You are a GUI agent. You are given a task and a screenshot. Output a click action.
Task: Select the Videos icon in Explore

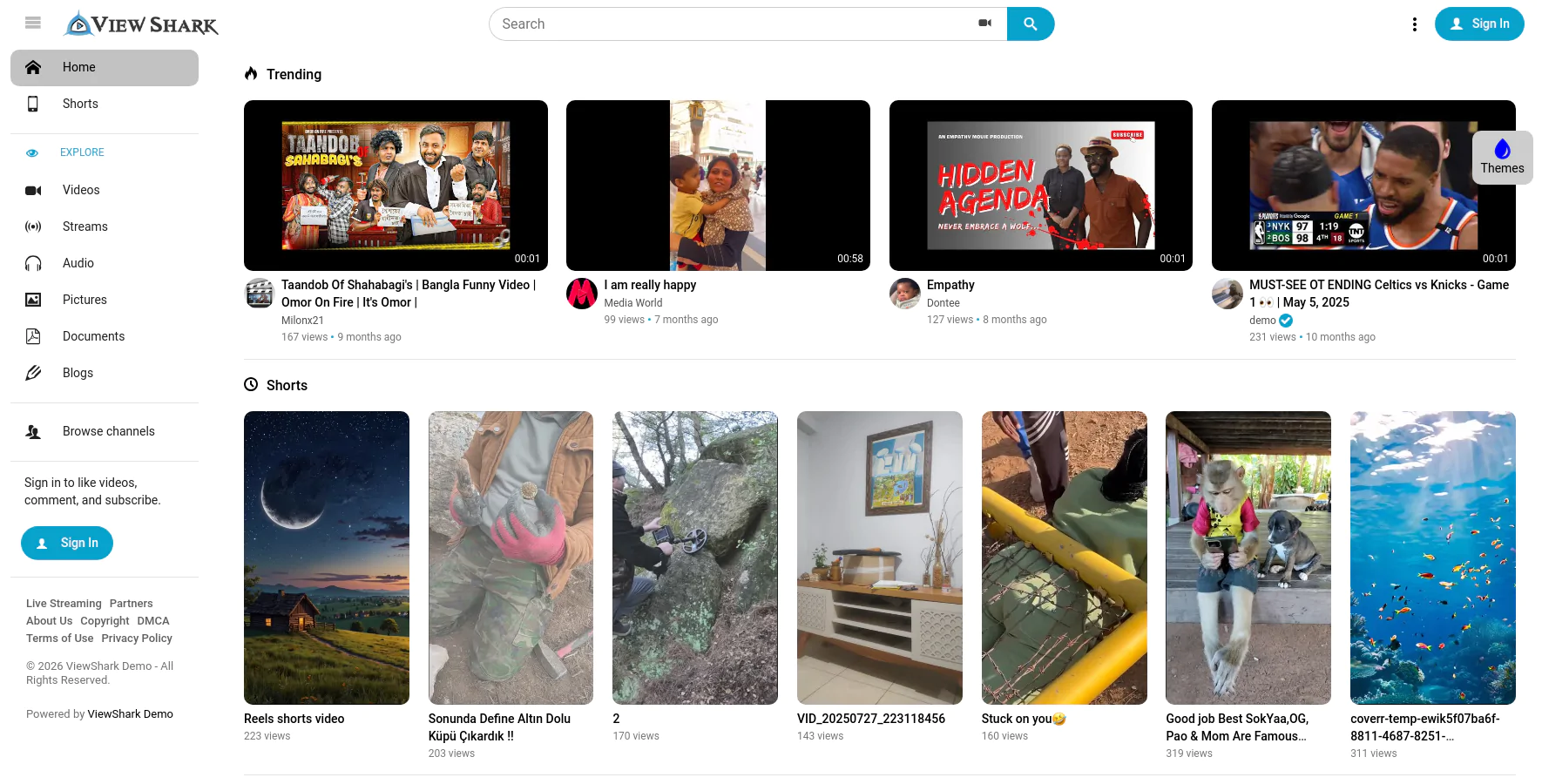[33, 190]
